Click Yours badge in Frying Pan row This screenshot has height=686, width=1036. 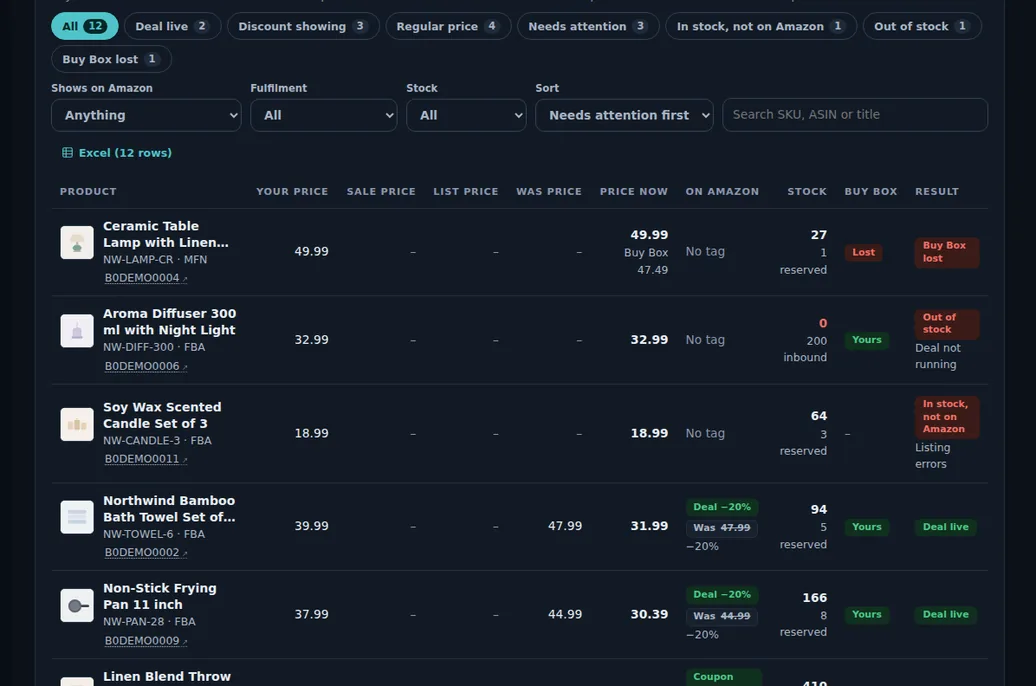866,615
